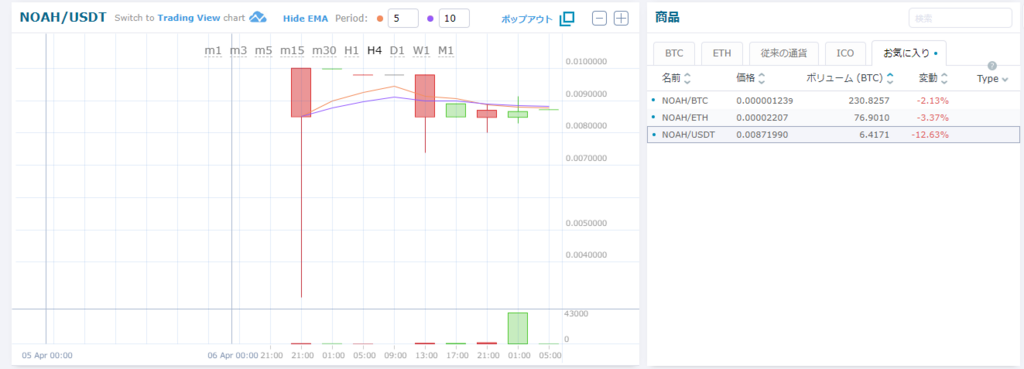The image size is (1024, 369).
Task: Click price 0.00002207 cell
Action: point(761,118)
